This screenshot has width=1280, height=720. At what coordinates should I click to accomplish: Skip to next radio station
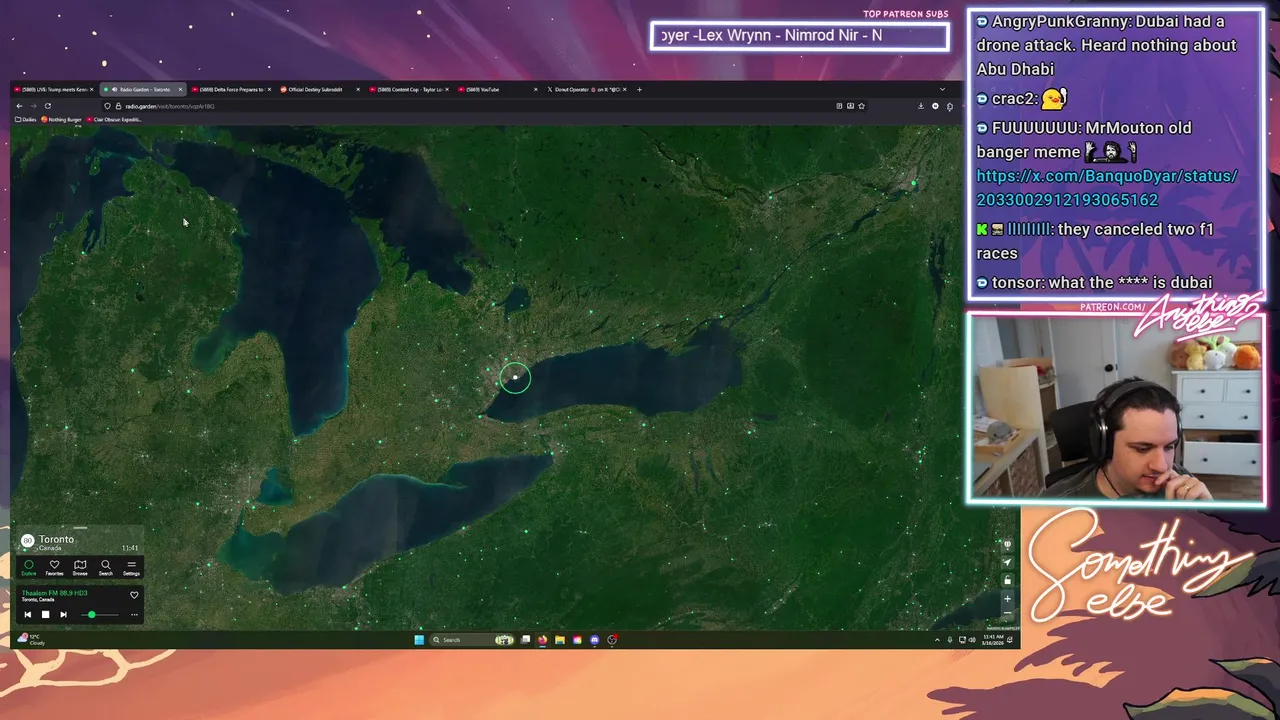tap(63, 614)
